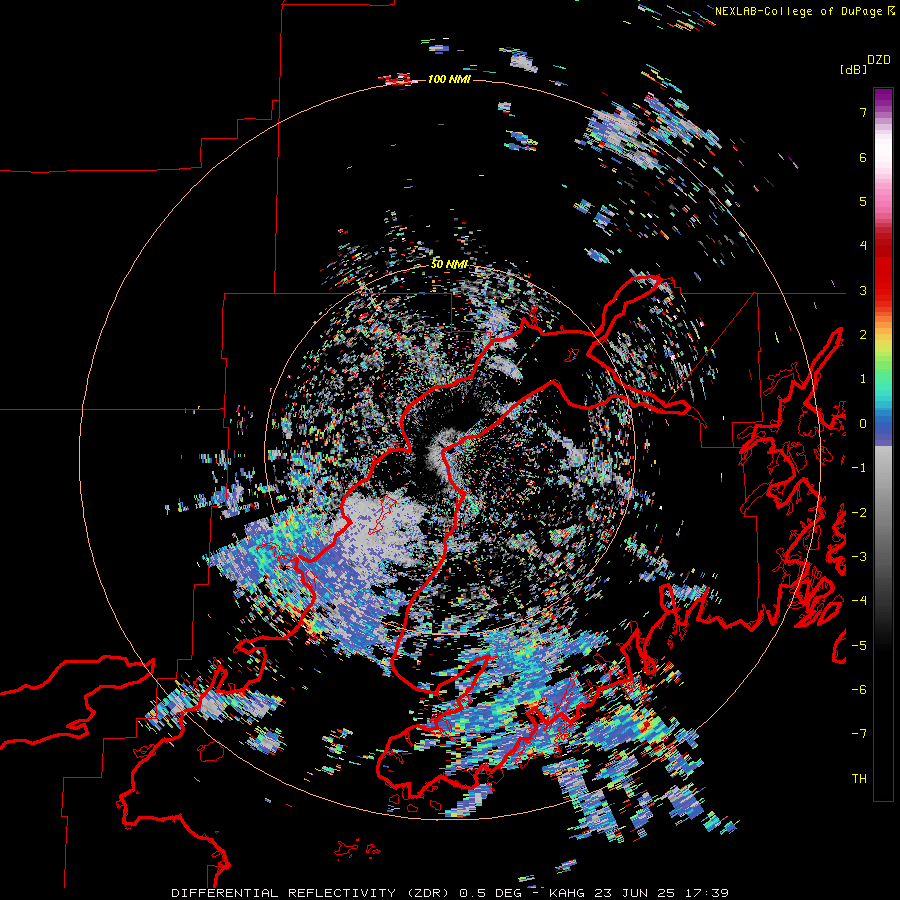Select the -3 scale value

pos(859,557)
